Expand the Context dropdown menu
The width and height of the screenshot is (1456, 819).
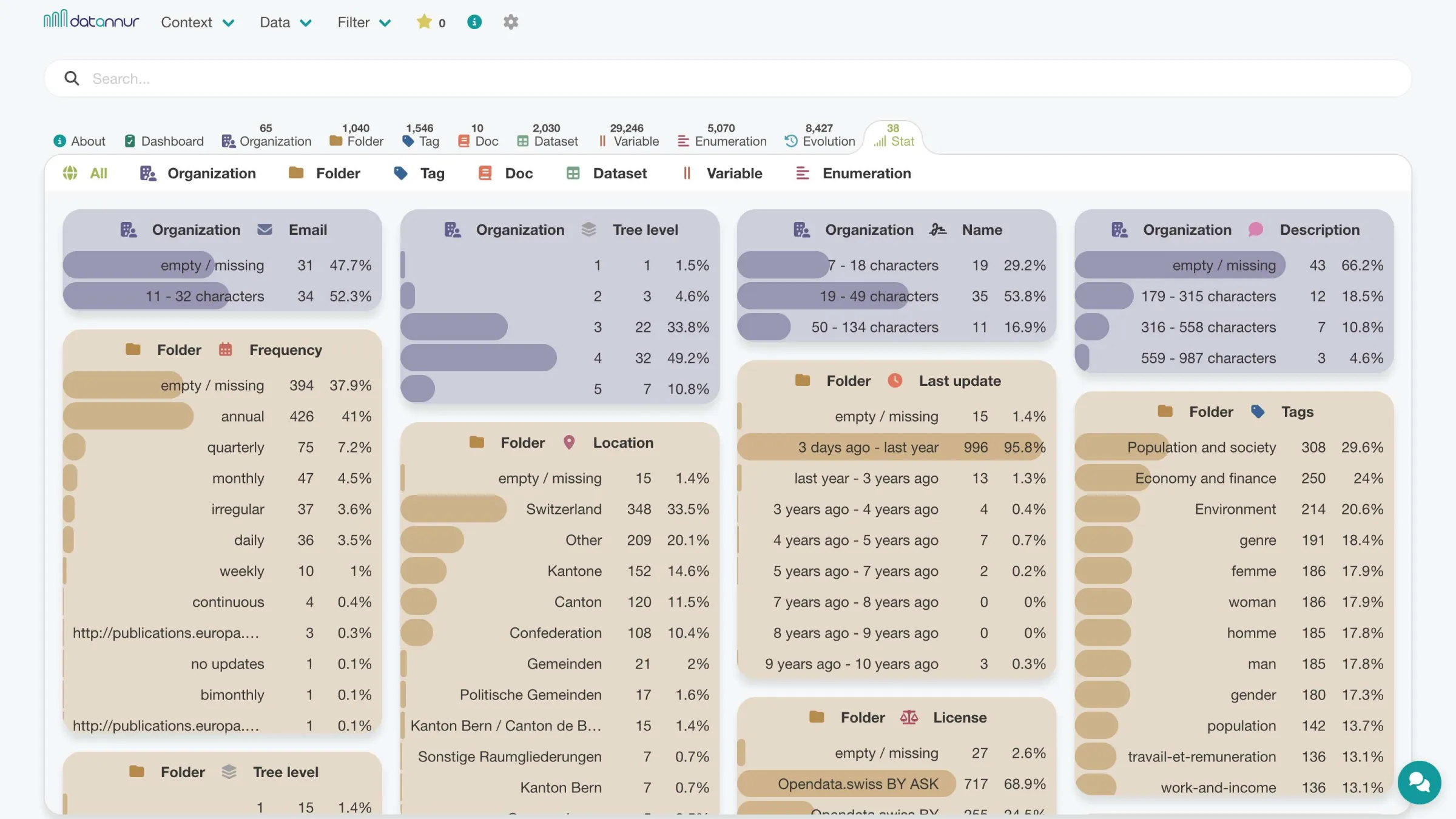[197, 22]
